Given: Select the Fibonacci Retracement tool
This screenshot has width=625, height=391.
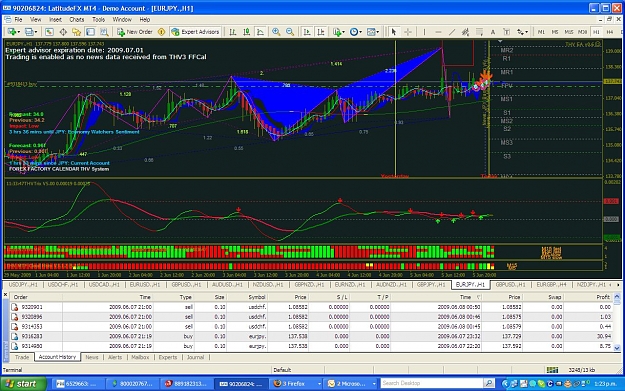Looking at the screenshot, I should tap(479, 32).
